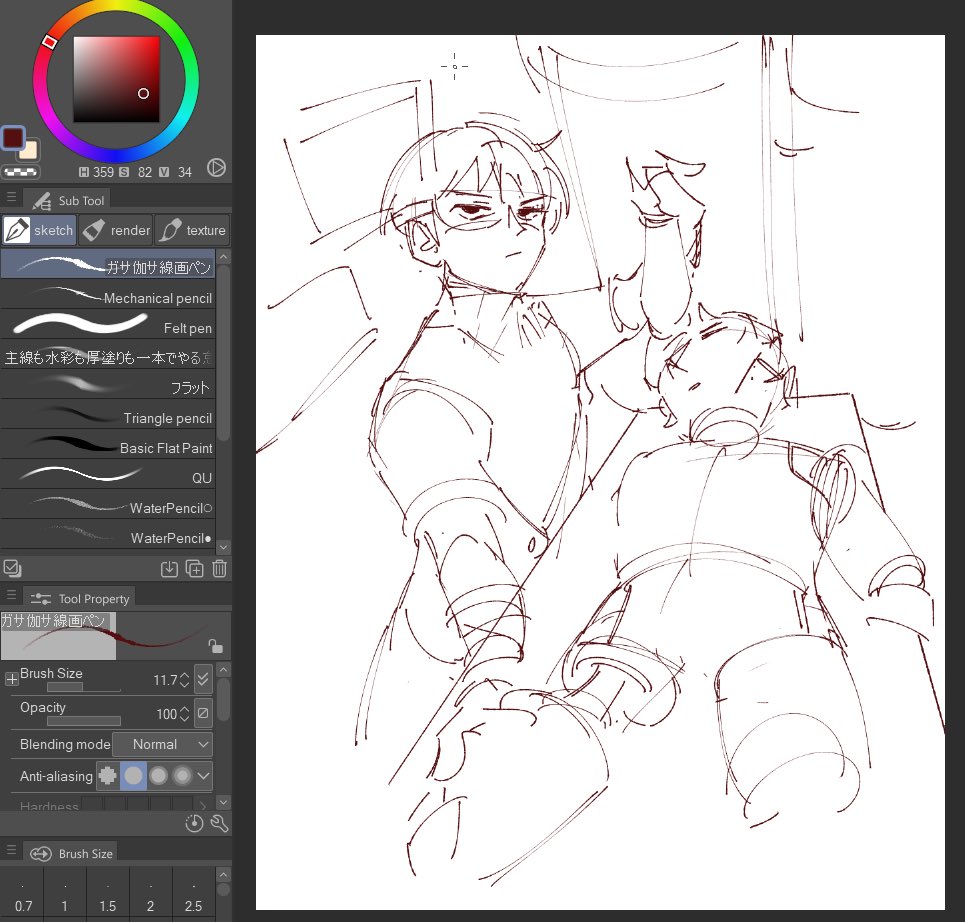The image size is (965, 922).
Task: Select the WaterPencil● brush
Action: [x=108, y=535]
